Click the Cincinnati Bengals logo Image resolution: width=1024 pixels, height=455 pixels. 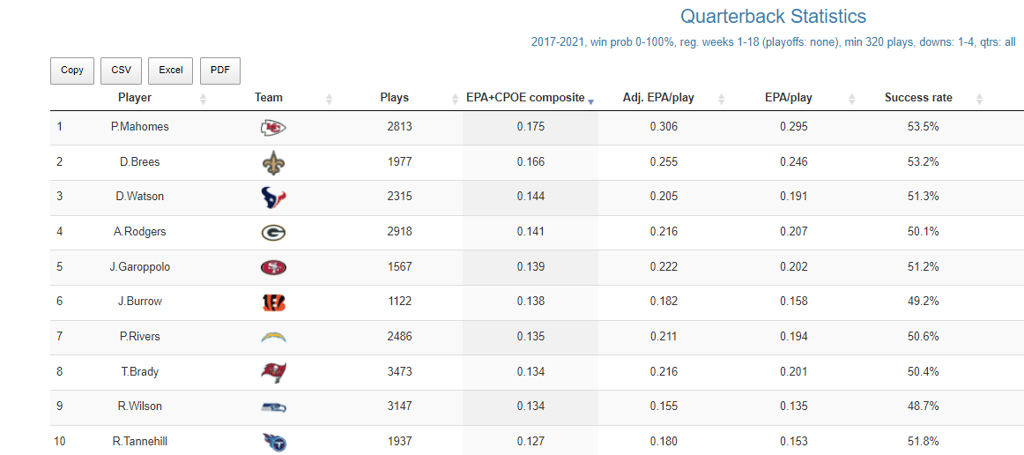(272, 302)
